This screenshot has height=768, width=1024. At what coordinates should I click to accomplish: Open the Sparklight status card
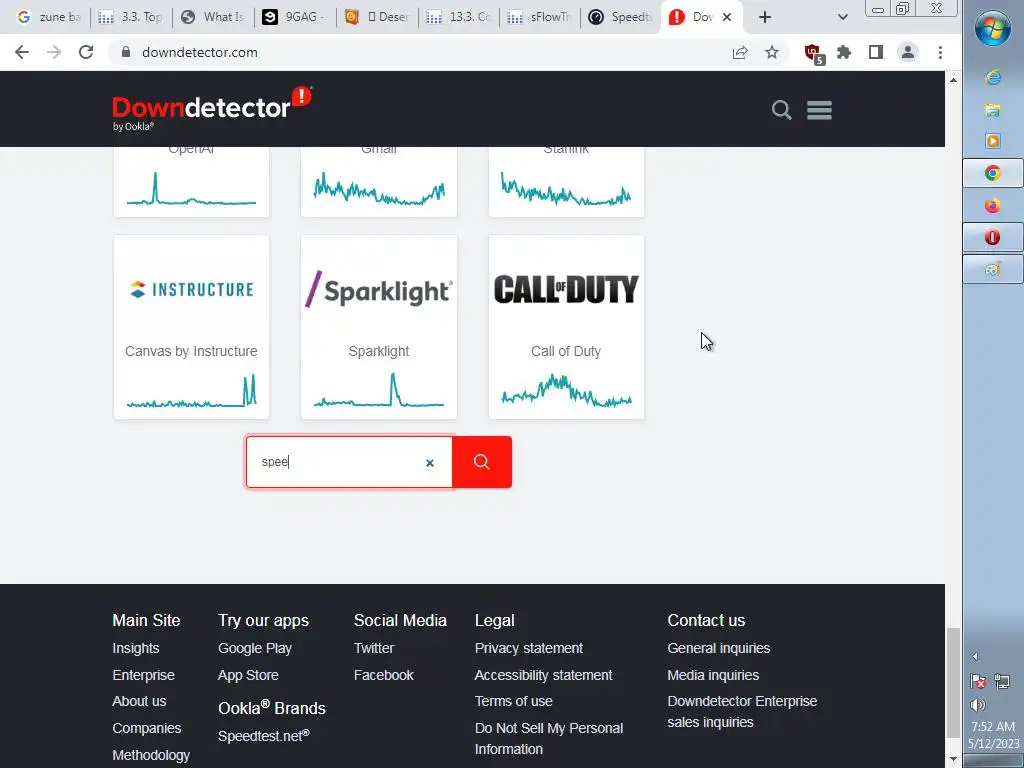click(x=379, y=327)
